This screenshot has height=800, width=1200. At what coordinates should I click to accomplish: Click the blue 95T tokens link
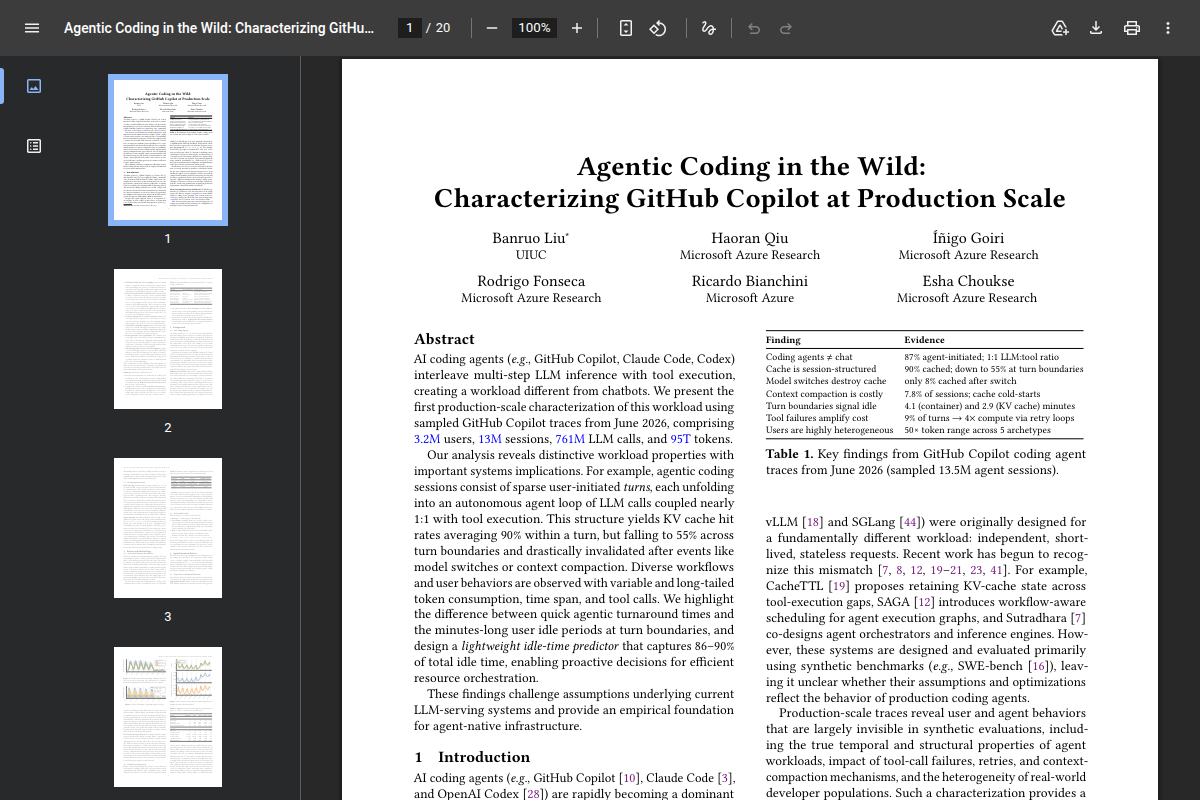point(680,439)
